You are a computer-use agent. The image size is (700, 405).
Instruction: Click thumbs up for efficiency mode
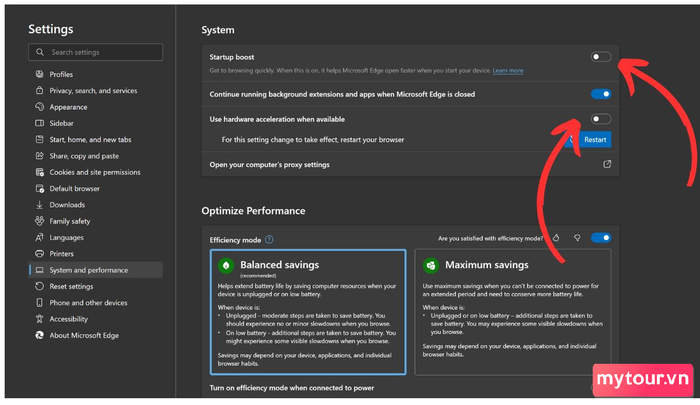tap(556, 238)
